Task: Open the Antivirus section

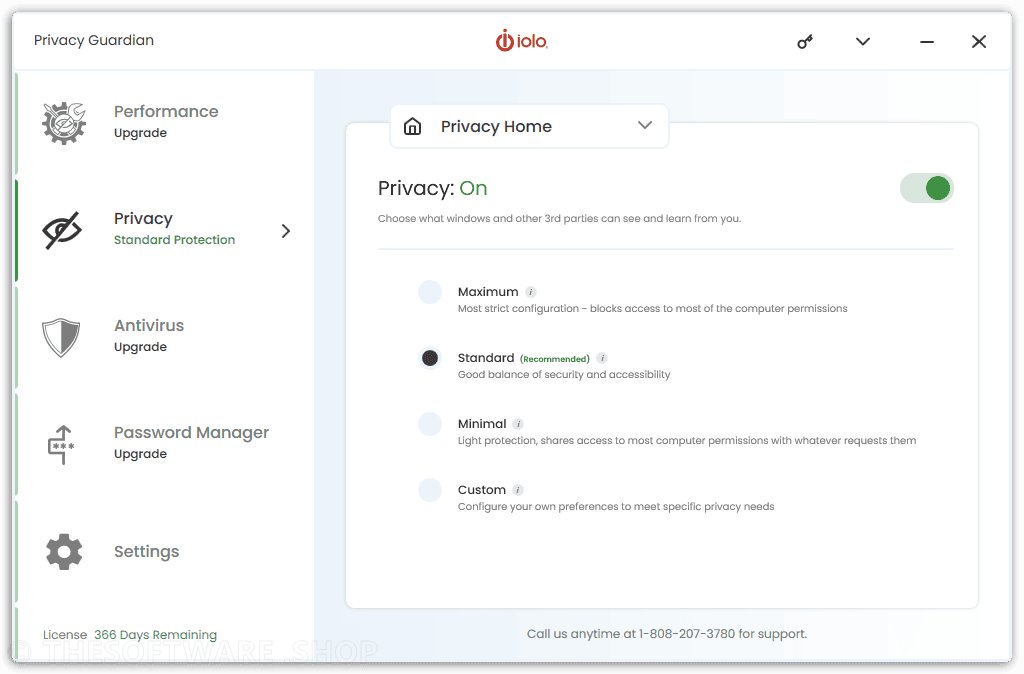Action: [165, 337]
